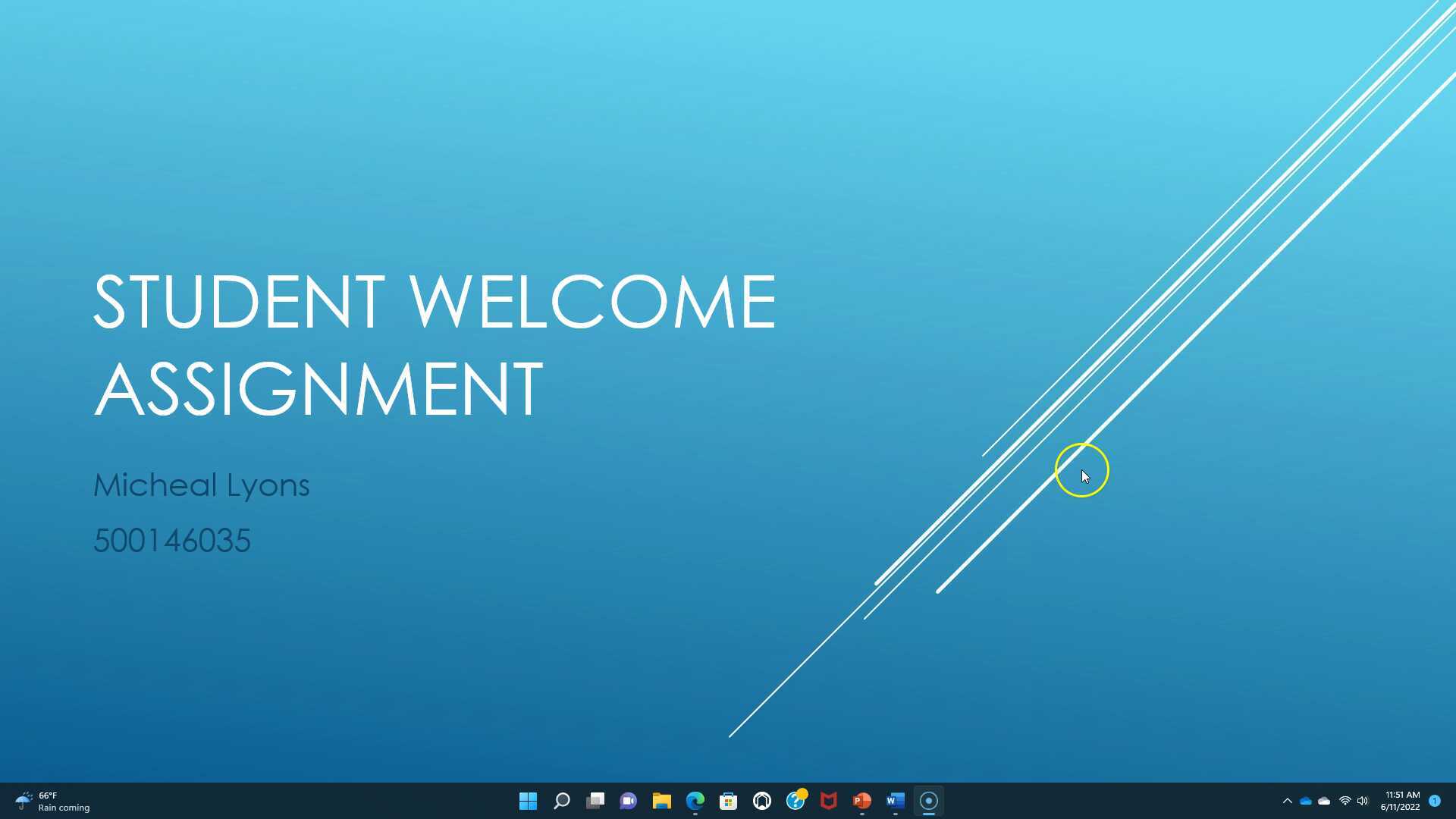The width and height of the screenshot is (1456, 819).
Task: Launch Microsoft Teams Chat
Action: [x=628, y=801]
